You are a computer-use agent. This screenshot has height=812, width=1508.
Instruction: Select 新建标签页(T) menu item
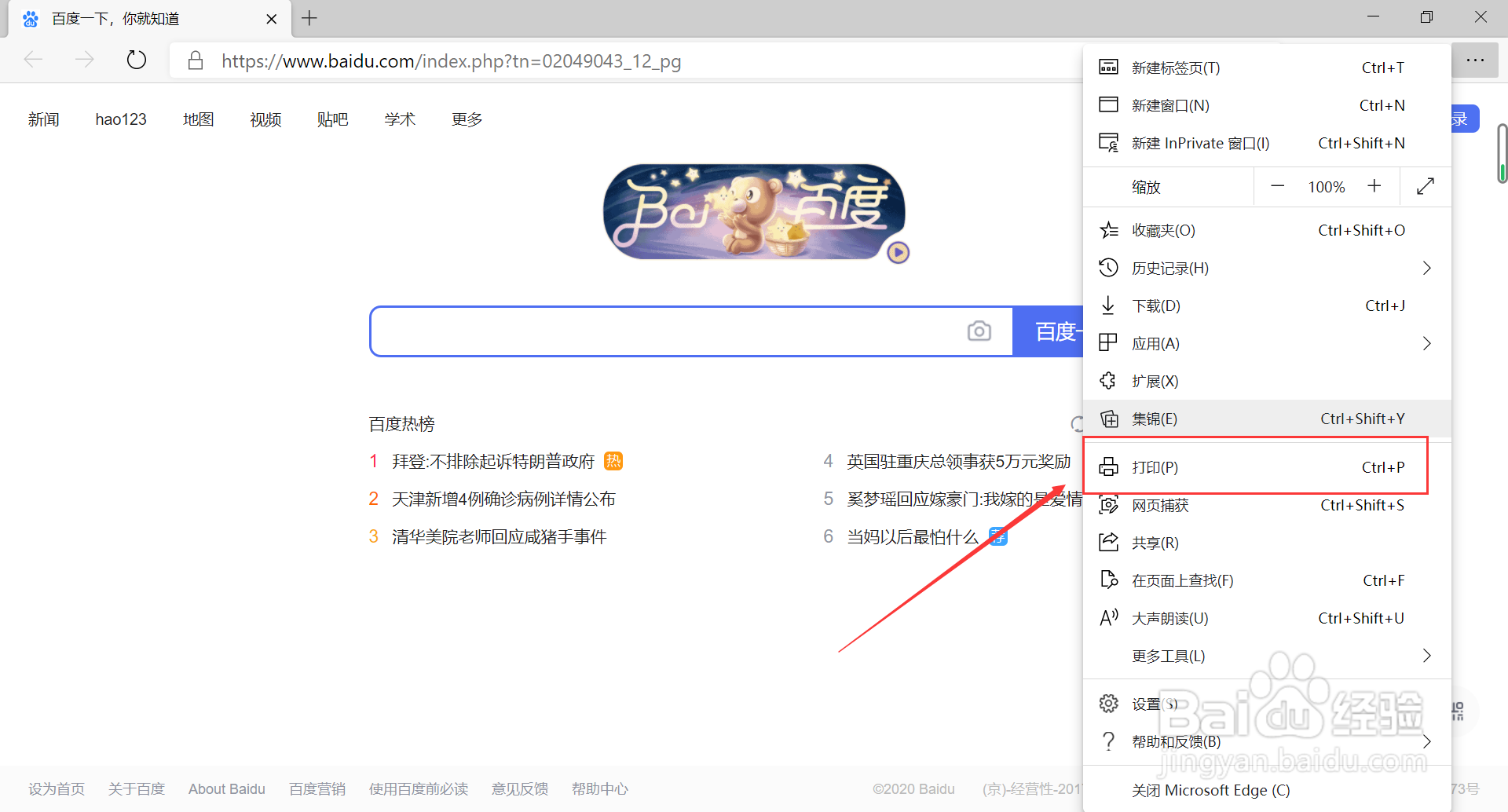(1267, 68)
